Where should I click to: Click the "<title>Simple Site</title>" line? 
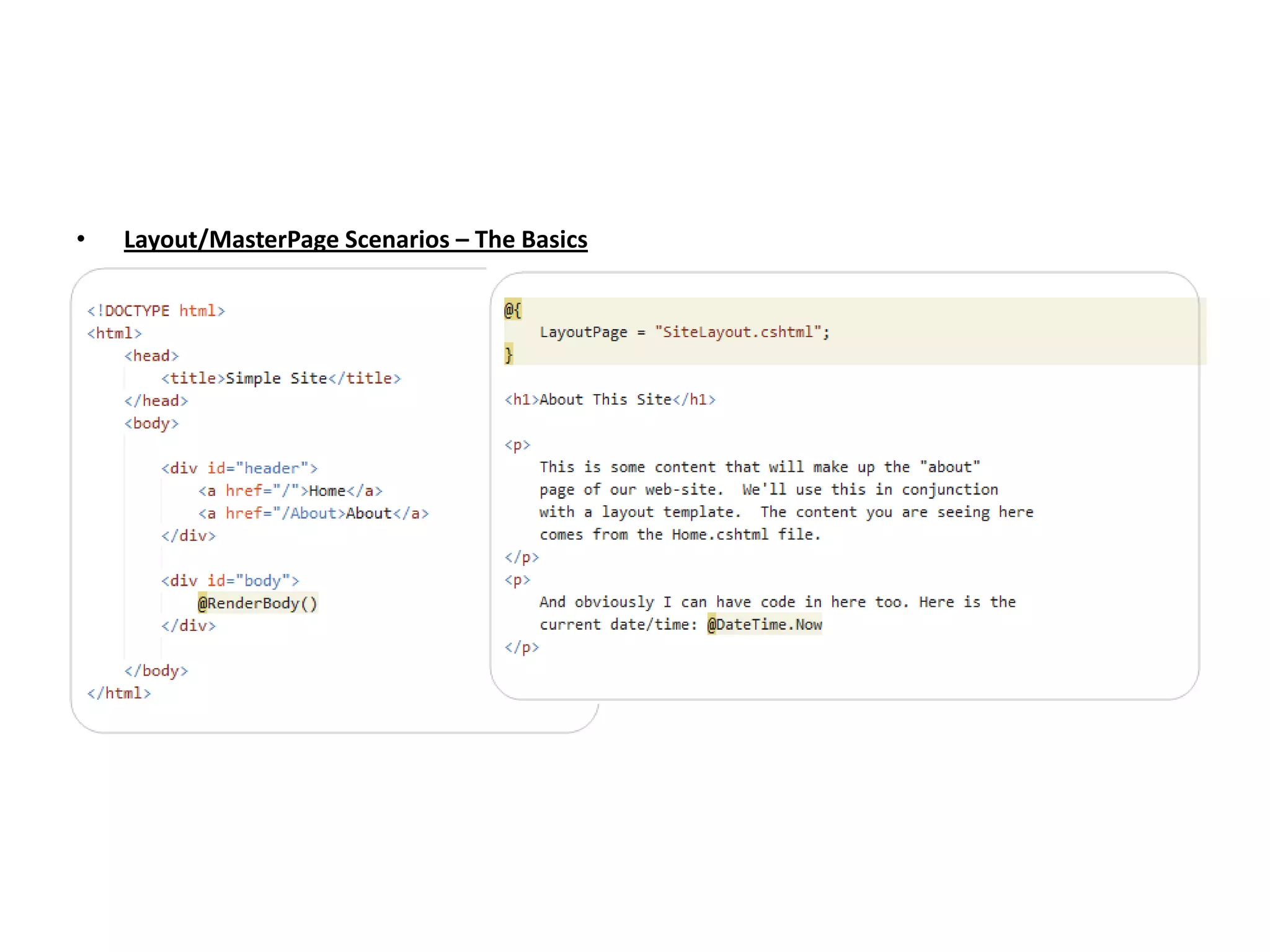pyautogui.click(x=281, y=378)
